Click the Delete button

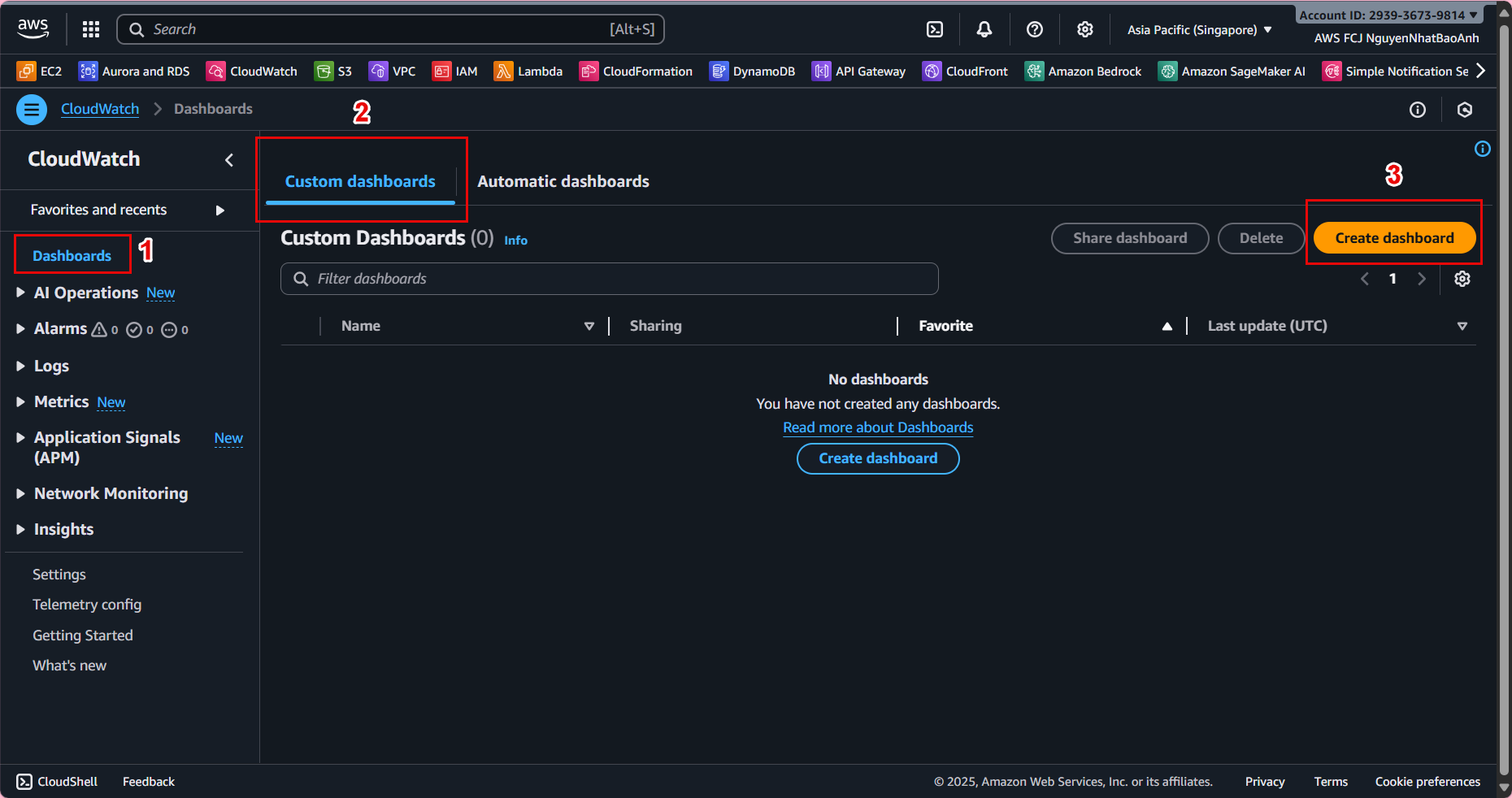point(1261,238)
